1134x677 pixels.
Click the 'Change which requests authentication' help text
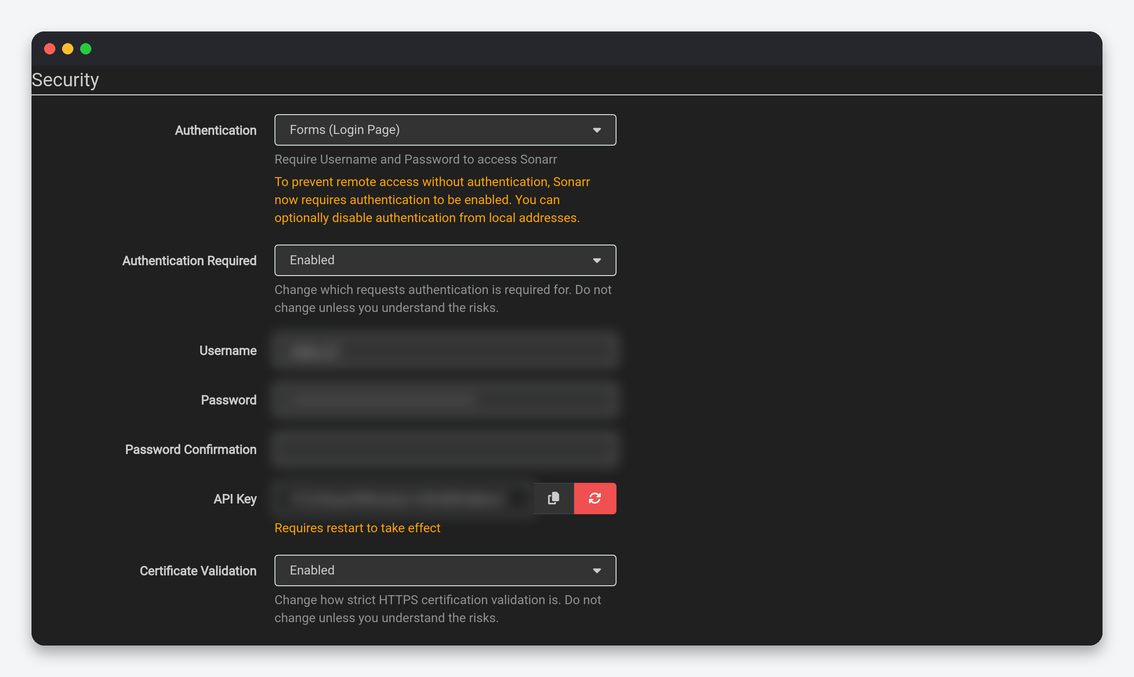(x=443, y=299)
